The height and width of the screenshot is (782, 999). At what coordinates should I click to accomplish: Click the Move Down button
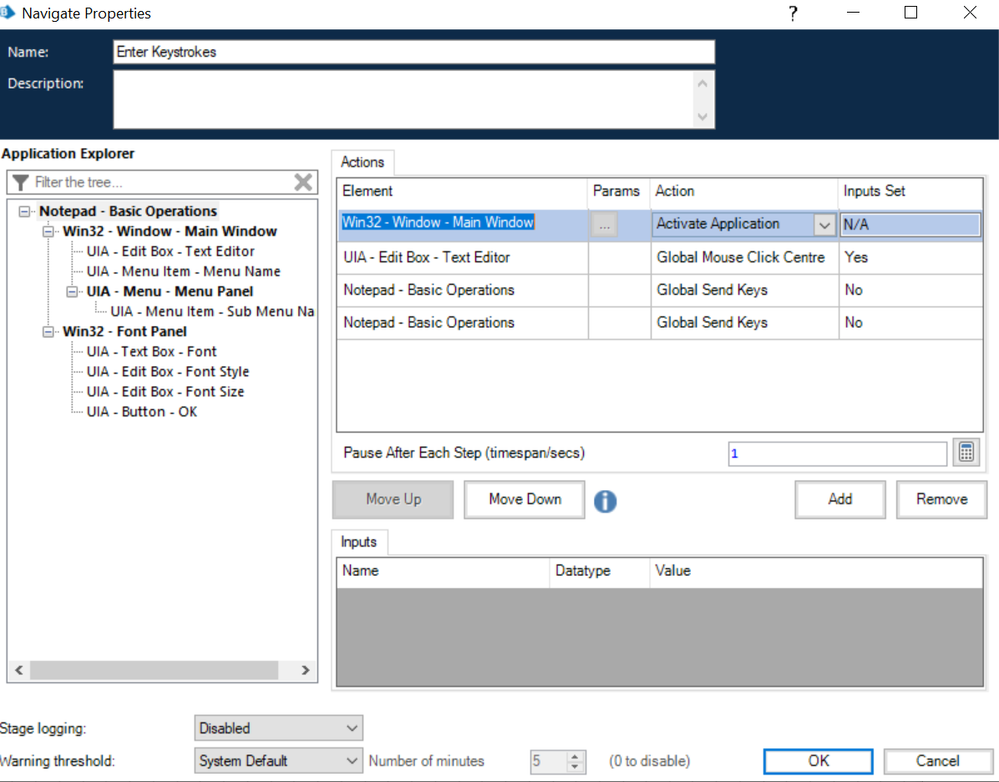pyautogui.click(x=524, y=500)
